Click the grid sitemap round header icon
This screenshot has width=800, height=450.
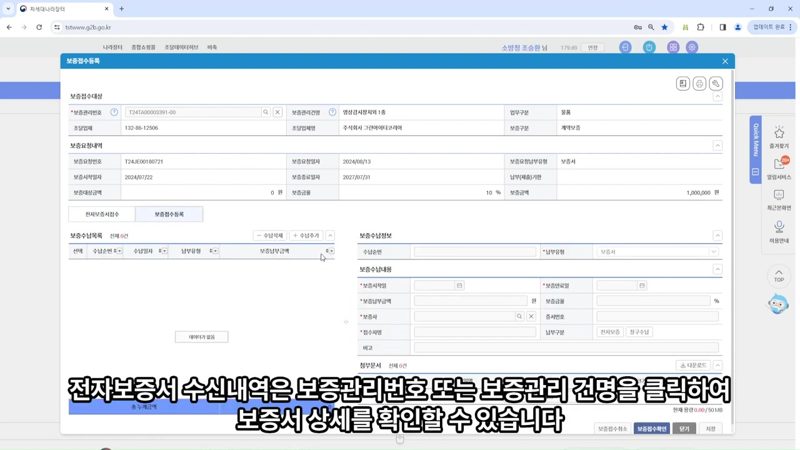[x=673, y=47]
